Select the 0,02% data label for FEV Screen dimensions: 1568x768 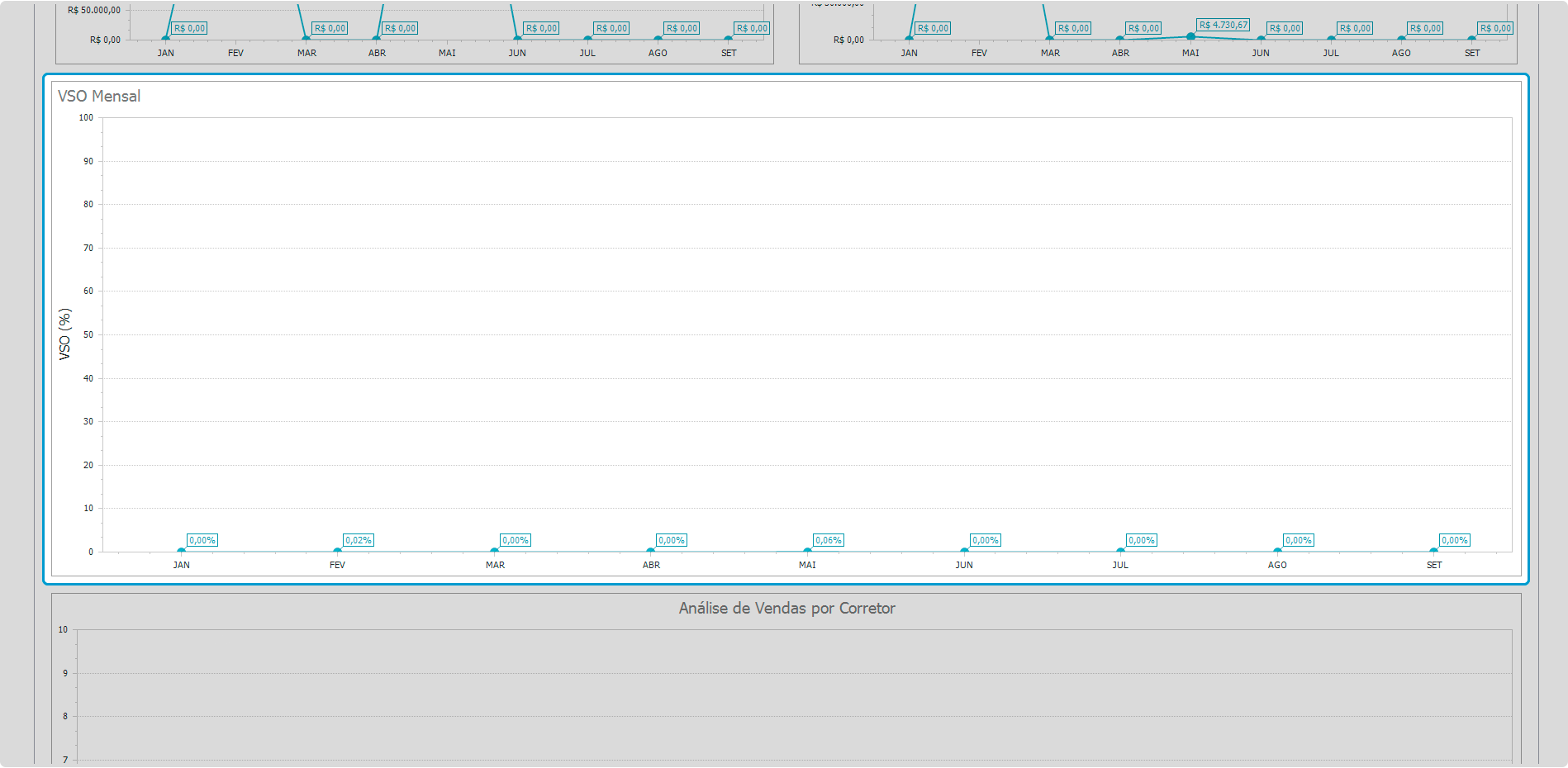(359, 540)
